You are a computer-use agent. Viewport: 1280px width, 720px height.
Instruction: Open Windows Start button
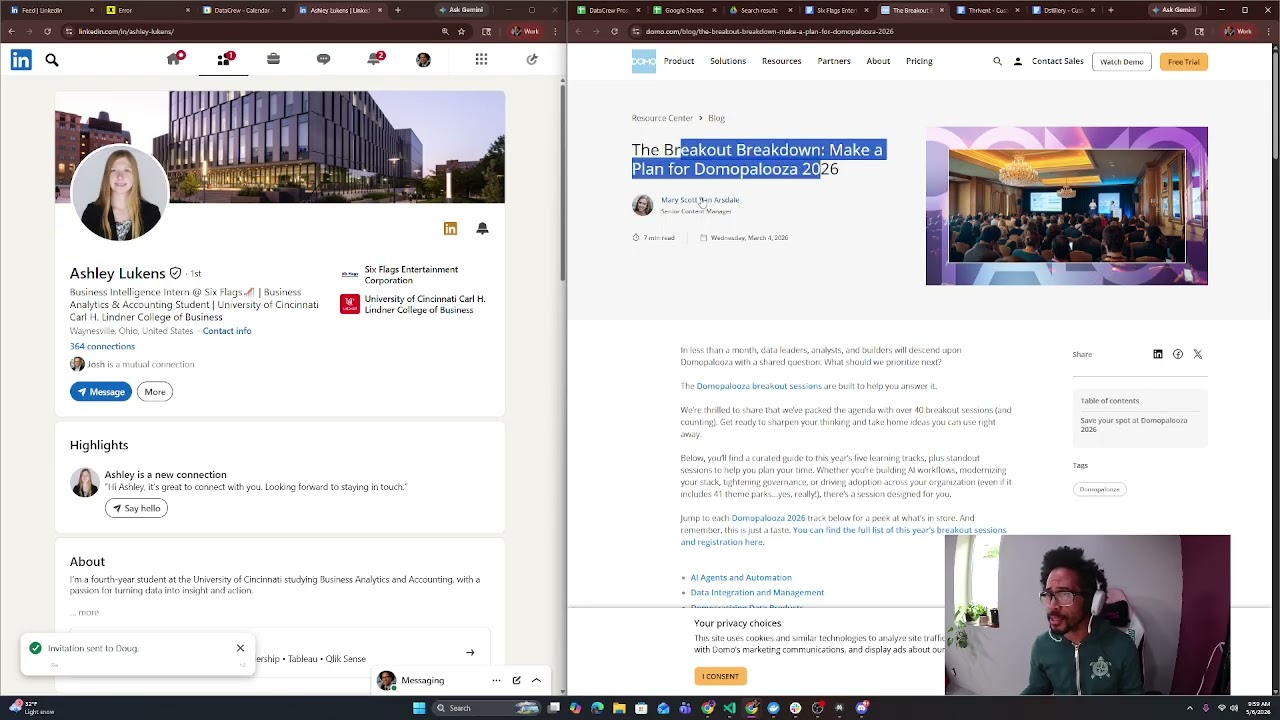pos(419,708)
